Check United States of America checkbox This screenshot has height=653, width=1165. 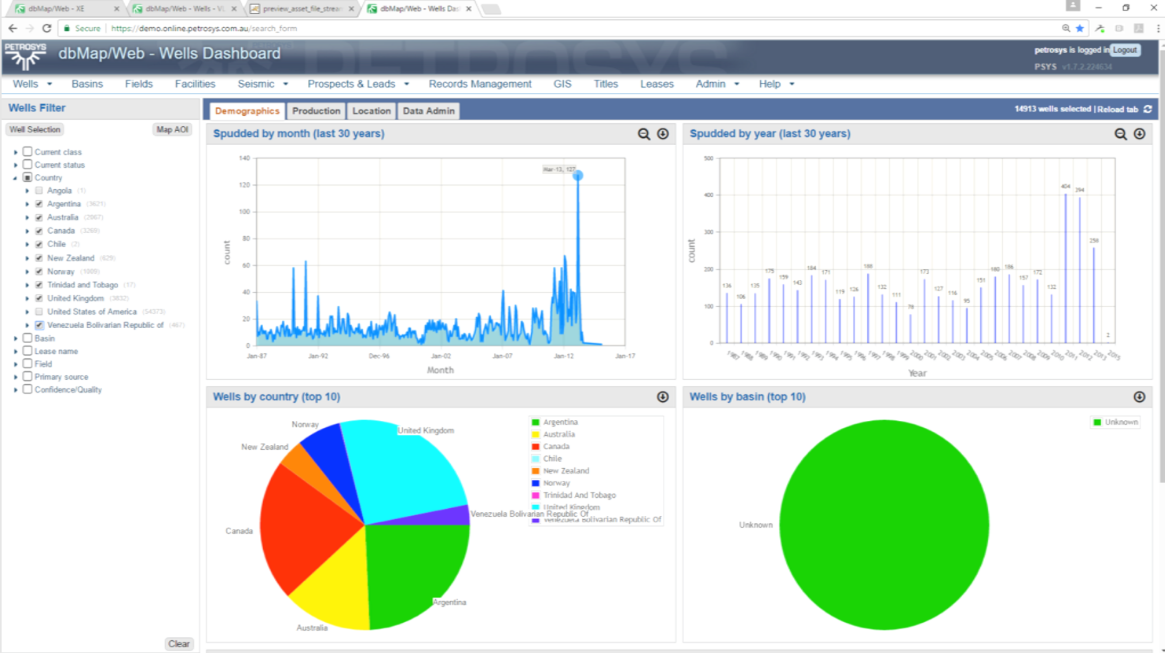click(x=39, y=312)
